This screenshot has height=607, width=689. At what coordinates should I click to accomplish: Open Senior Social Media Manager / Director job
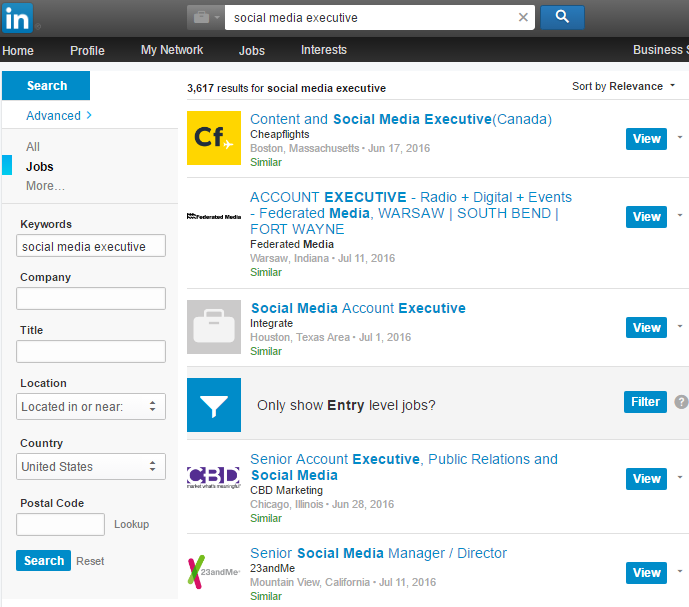[x=378, y=553]
